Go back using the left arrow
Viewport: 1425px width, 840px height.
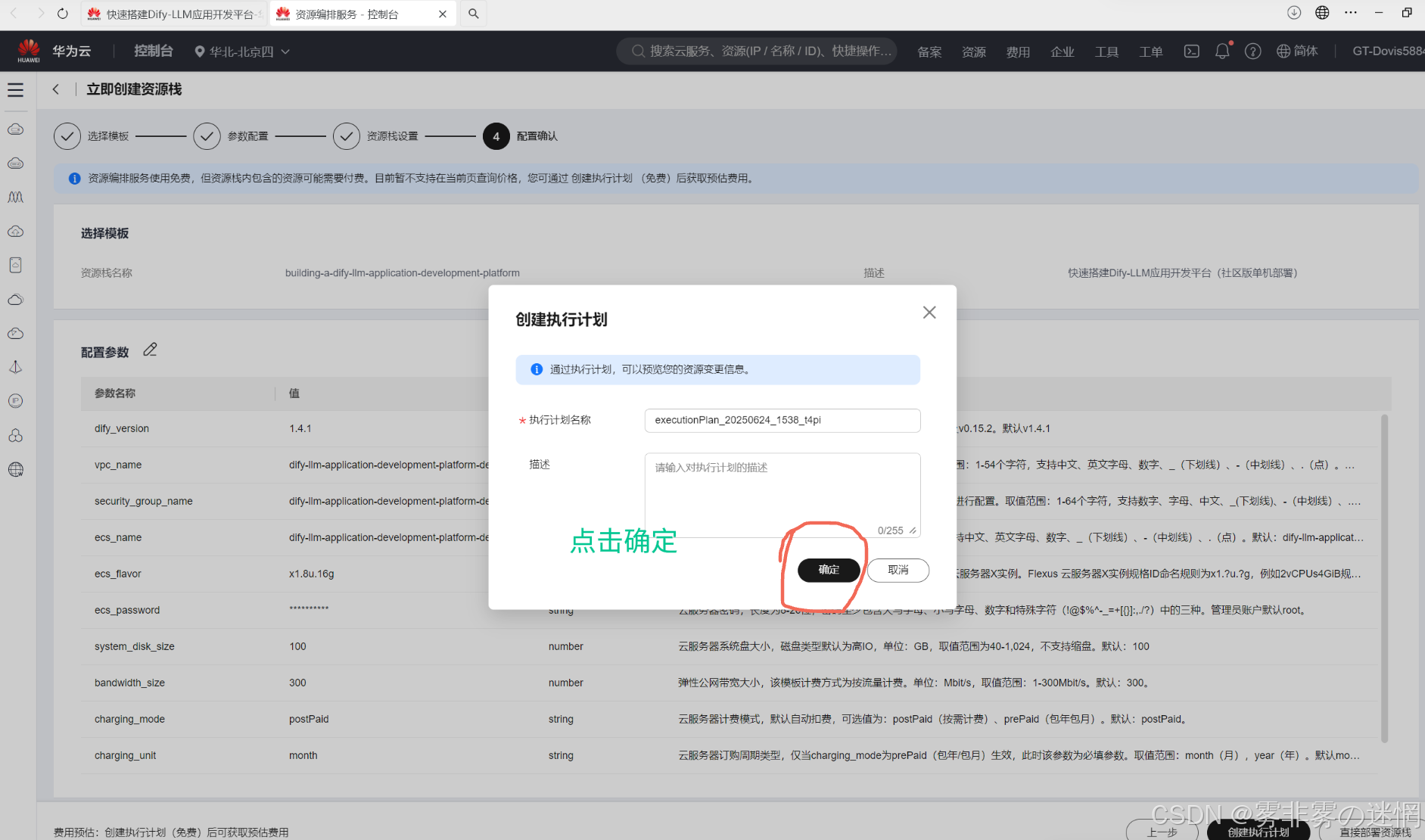(55, 89)
